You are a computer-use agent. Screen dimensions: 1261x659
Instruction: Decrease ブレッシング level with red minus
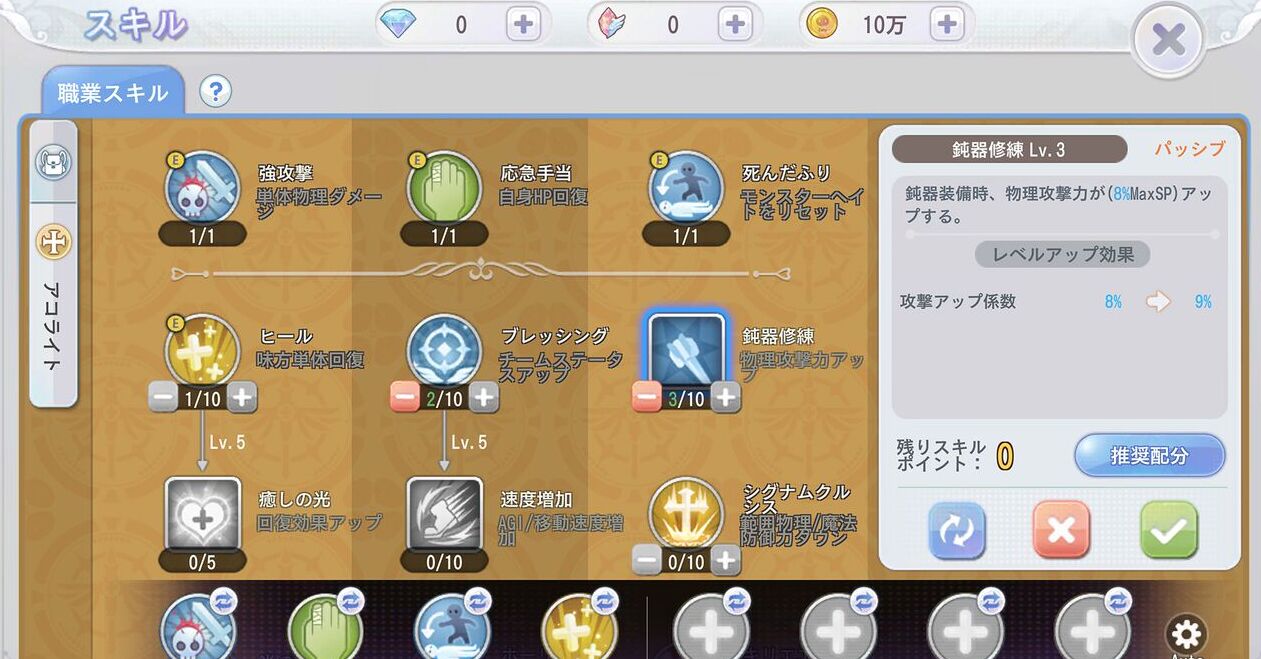[404, 397]
